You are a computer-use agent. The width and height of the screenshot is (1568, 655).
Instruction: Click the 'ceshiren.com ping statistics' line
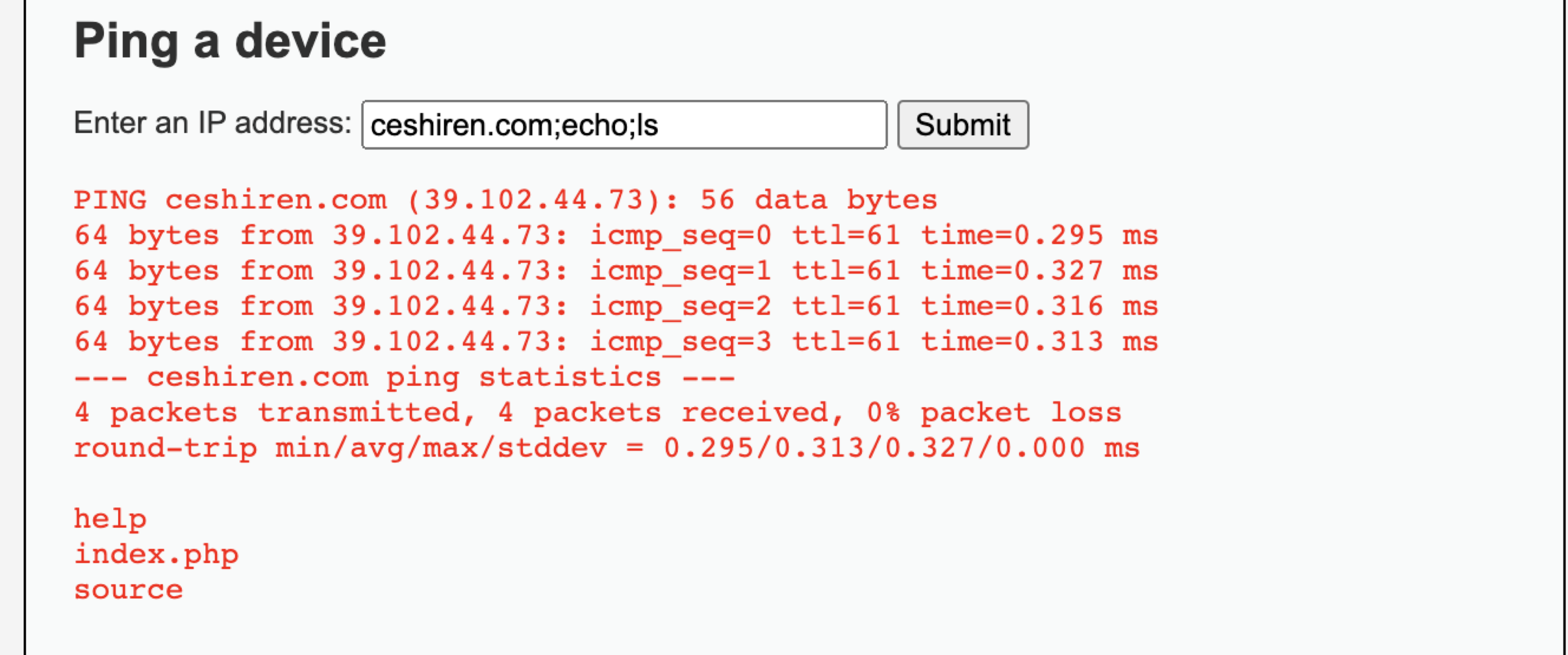(x=405, y=377)
